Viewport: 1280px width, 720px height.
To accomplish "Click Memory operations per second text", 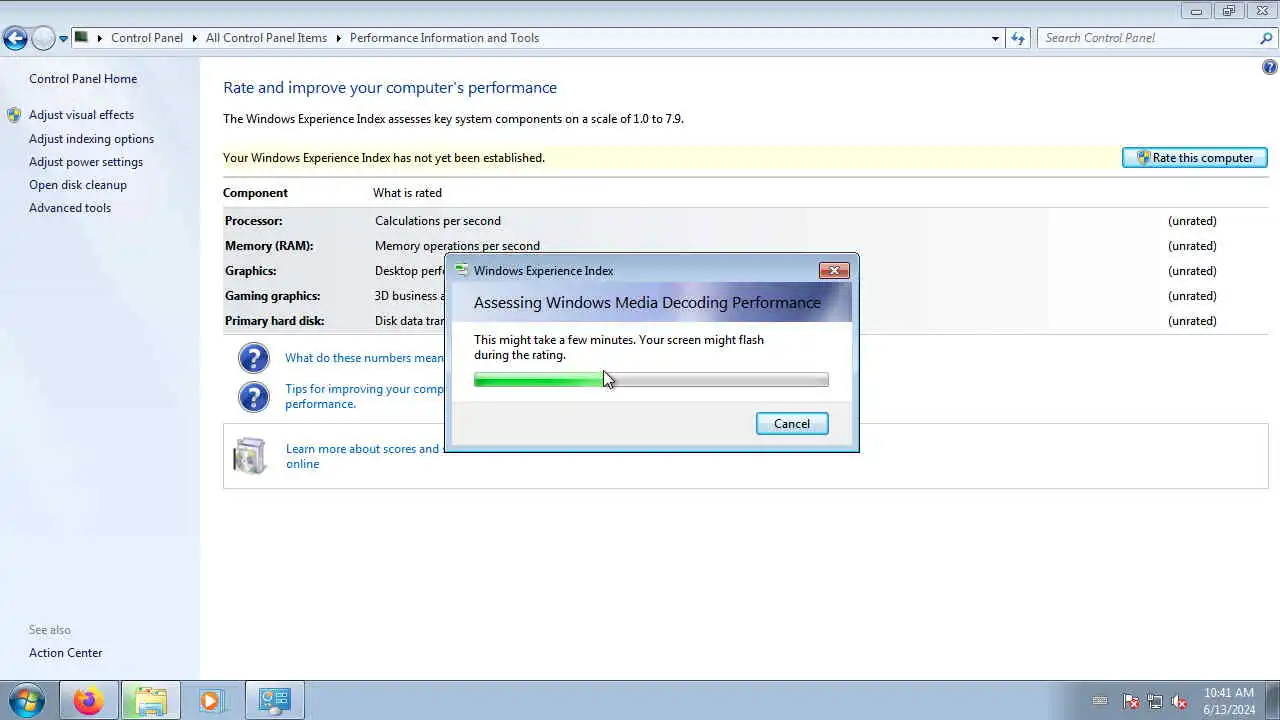I will pyautogui.click(x=457, y=246).
